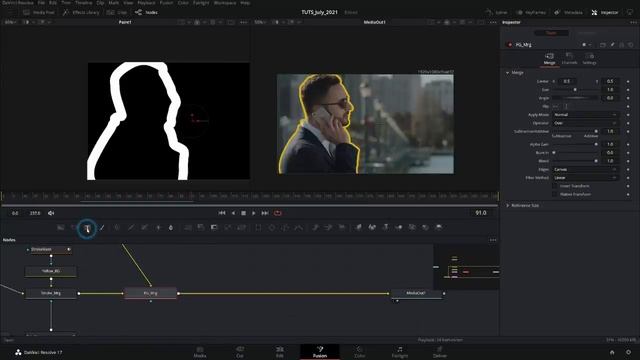
Task: Expand the Reference Size section
Action: tap(507, 206)
